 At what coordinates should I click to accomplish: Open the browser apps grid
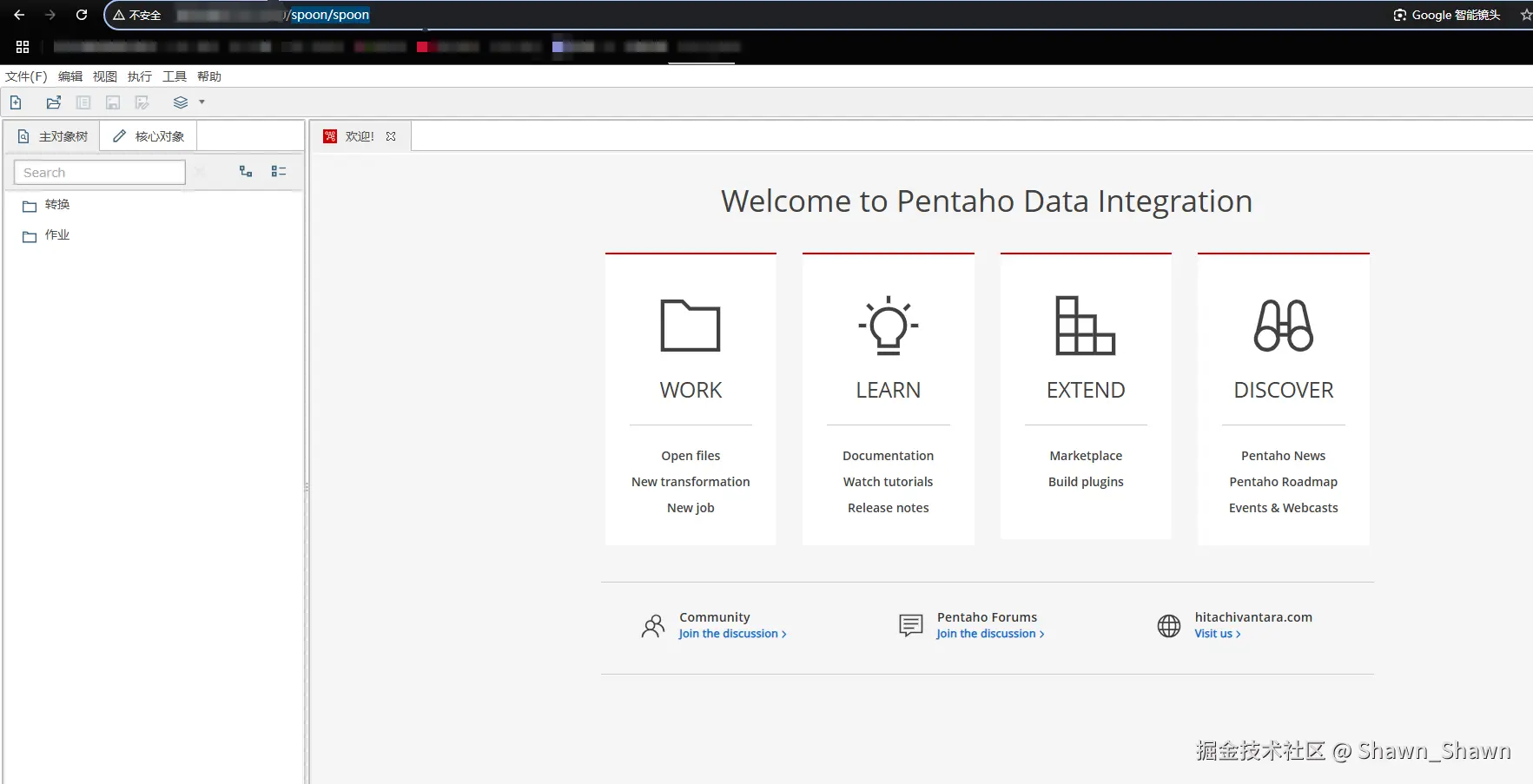point(23,47)
